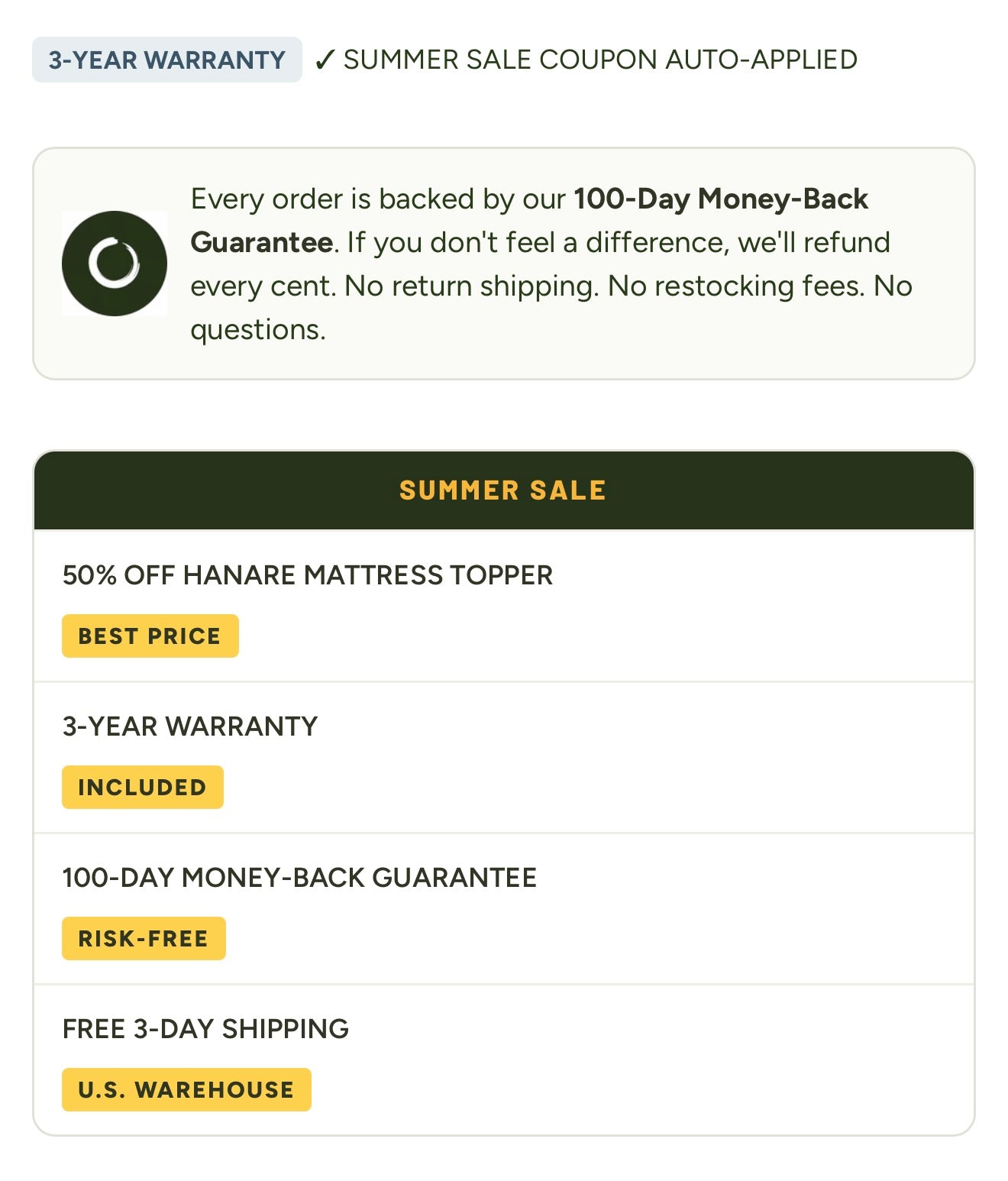Select the 3-Year Warranty list item
Screen dimensions: 1008x1181
(504, 757)
